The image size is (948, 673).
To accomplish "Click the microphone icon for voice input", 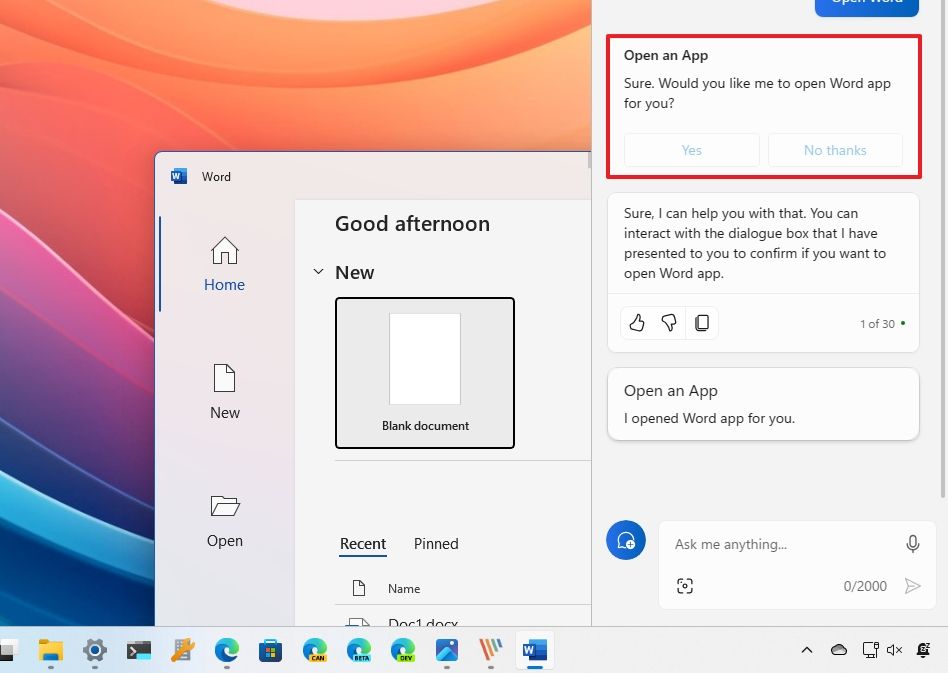I will pyautogui.click(x=912, y=544).
